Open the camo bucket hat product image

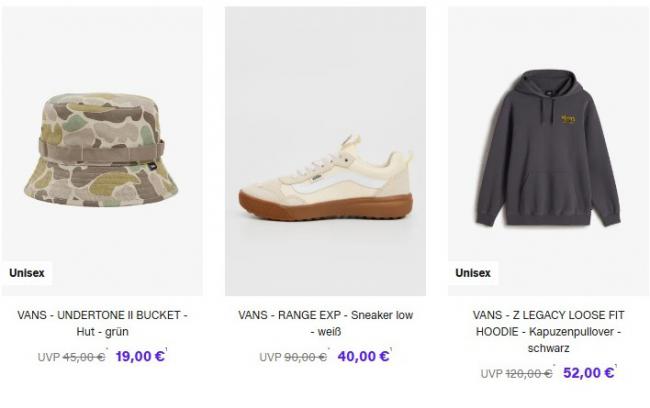click(102, 151)
